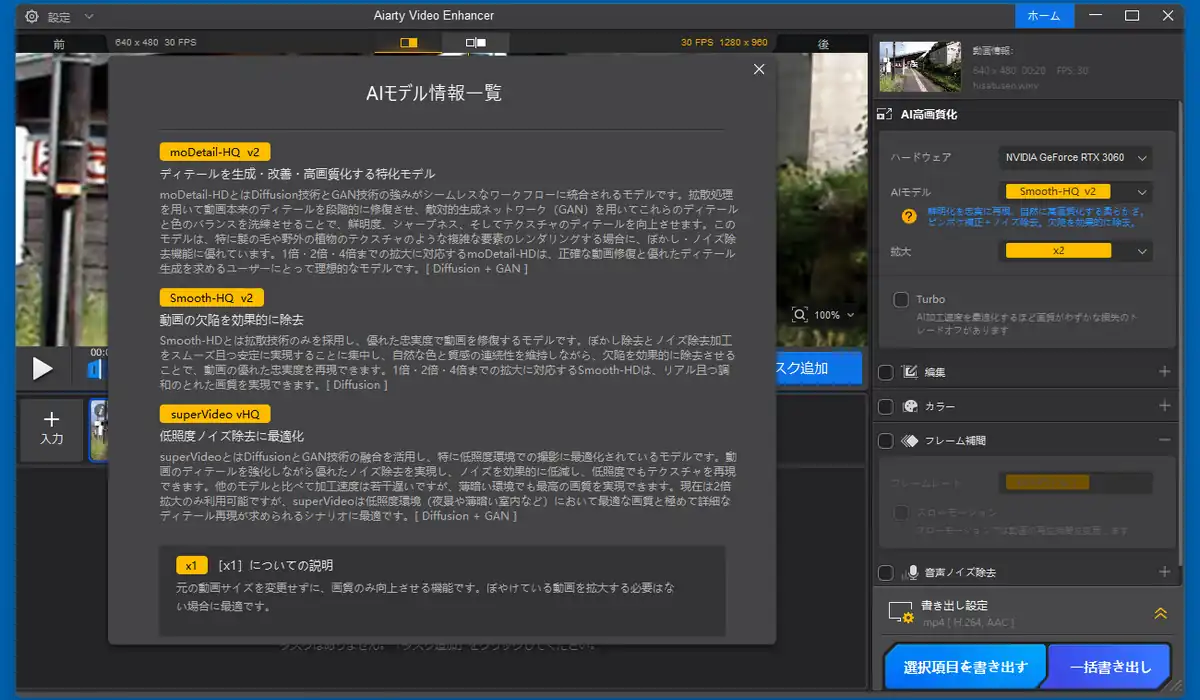This screenshot has height=700, width=1200.
Task: Enable the Turbo checkbox
Action: point(901,299)
